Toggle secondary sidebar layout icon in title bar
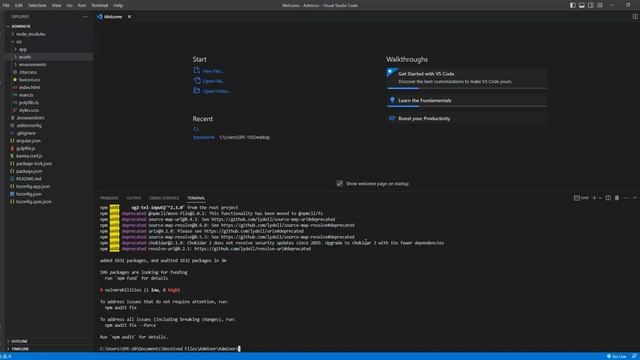The image size is (640, 360). point(591,5)
